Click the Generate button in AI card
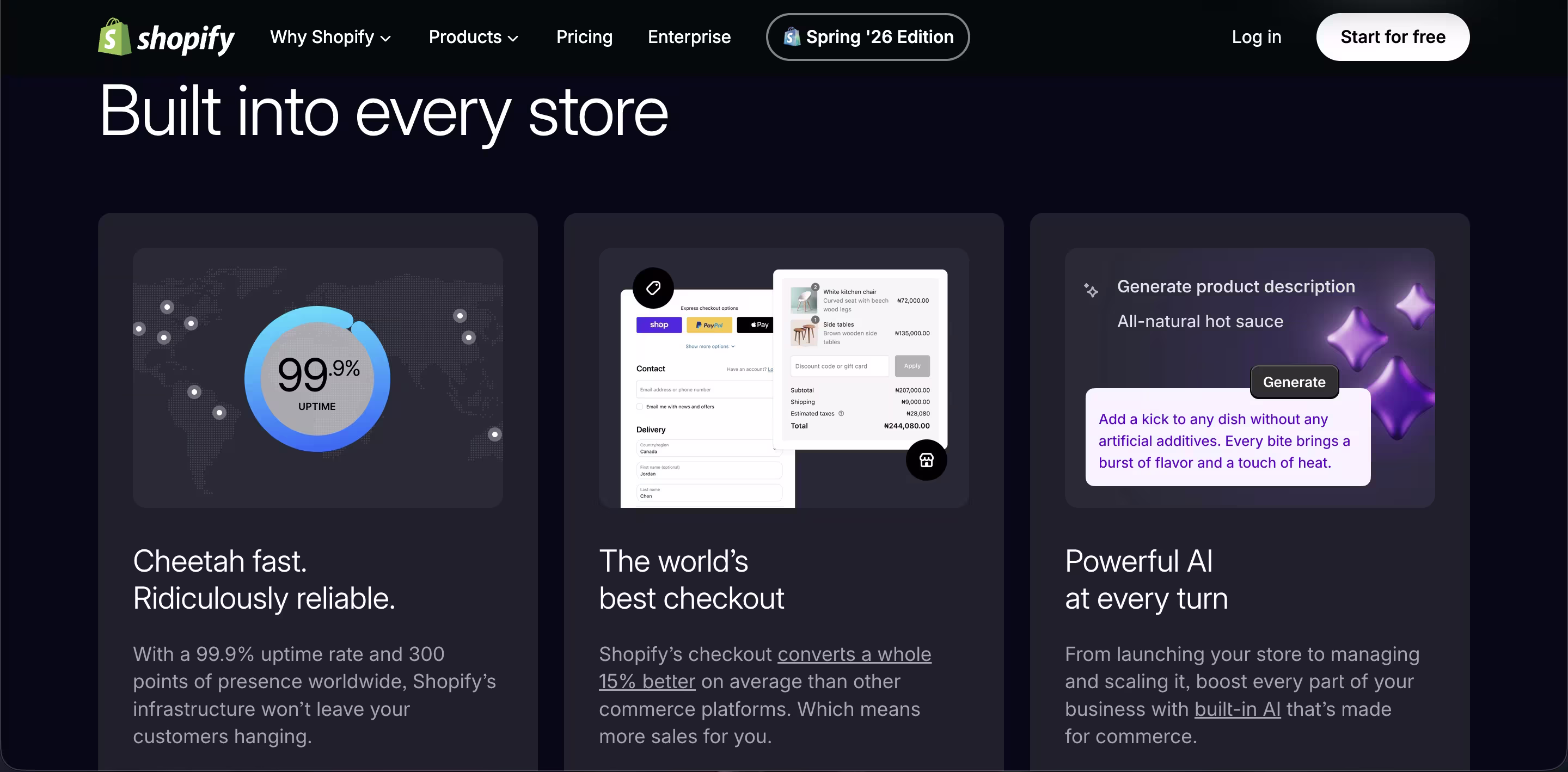This screenshot has width=1568, height=772. click(x=1294, y=382)
